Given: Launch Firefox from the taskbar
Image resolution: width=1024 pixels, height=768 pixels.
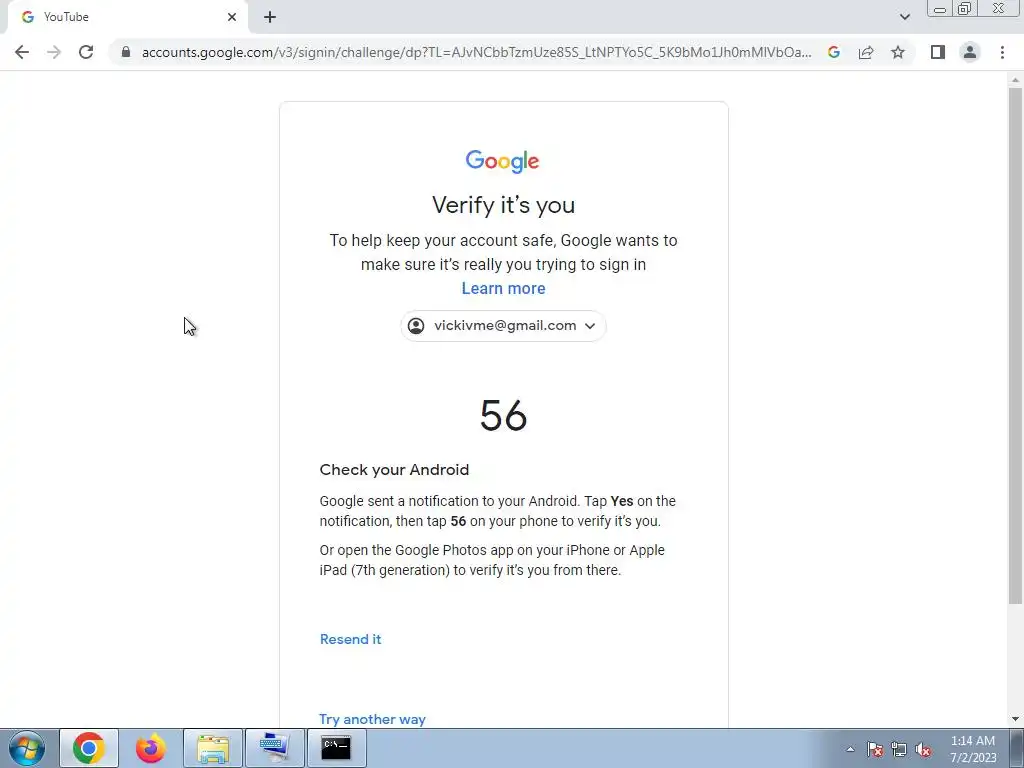Looking at the screenshot, I should [151, 748].
